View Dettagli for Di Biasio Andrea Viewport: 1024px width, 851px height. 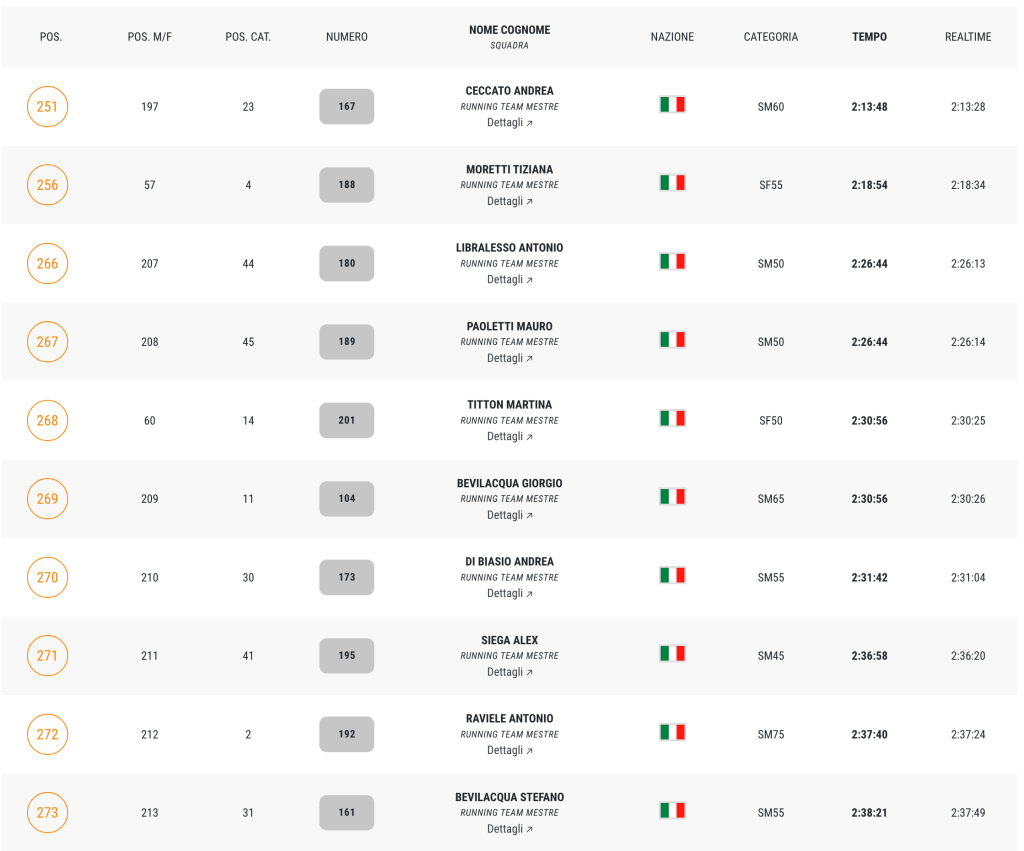(x=509, y=593)
